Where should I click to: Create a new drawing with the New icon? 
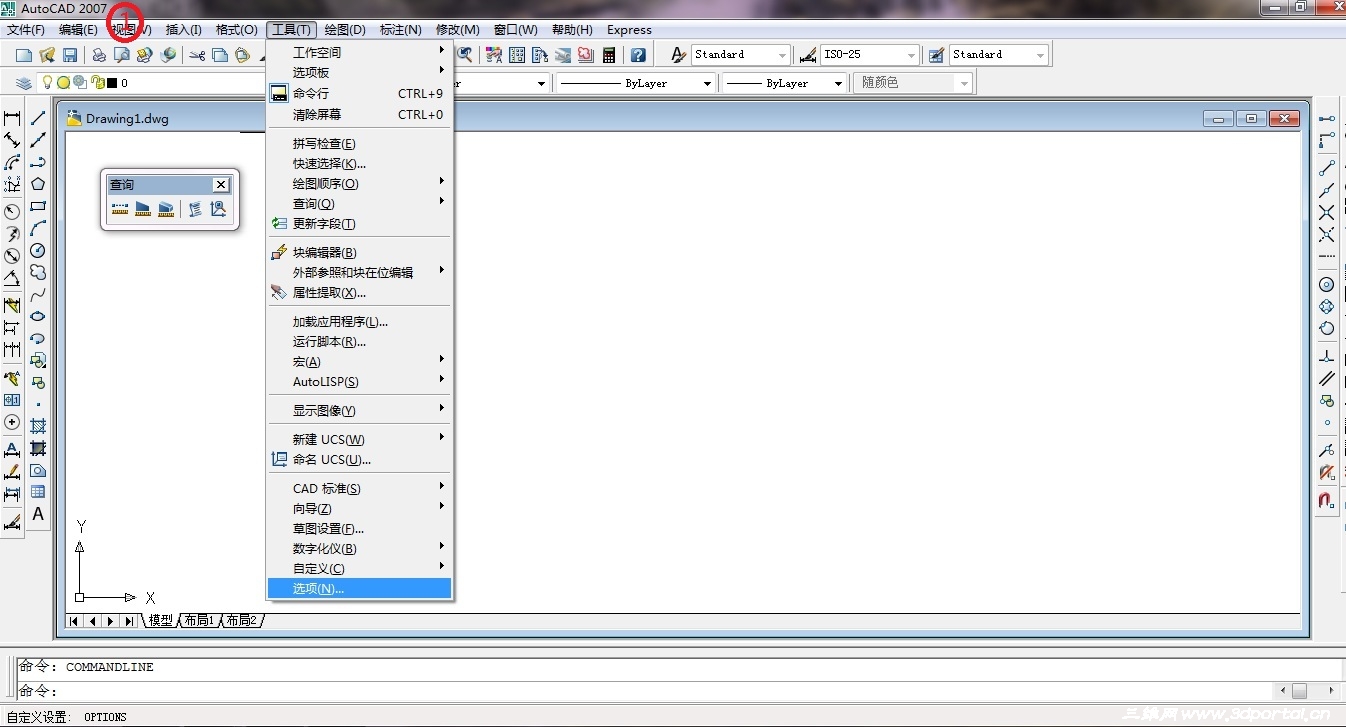[24, 55]
